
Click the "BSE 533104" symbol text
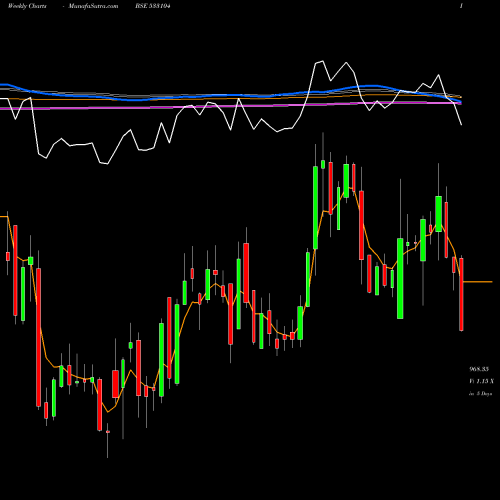[x=153, y=6]
